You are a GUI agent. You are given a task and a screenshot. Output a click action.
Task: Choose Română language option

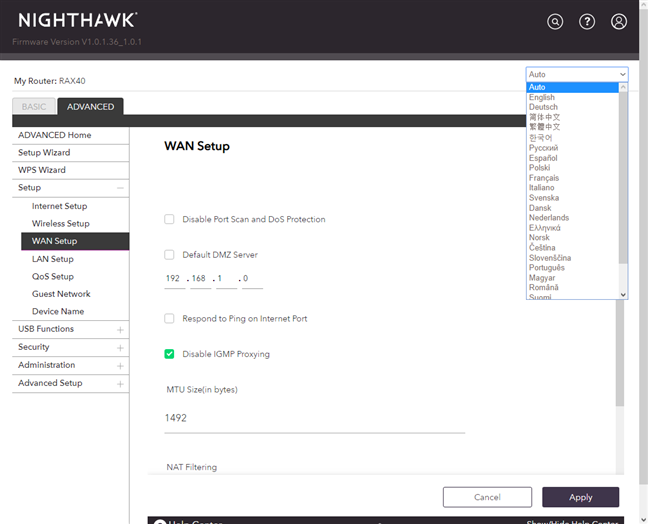pos(573,288)
